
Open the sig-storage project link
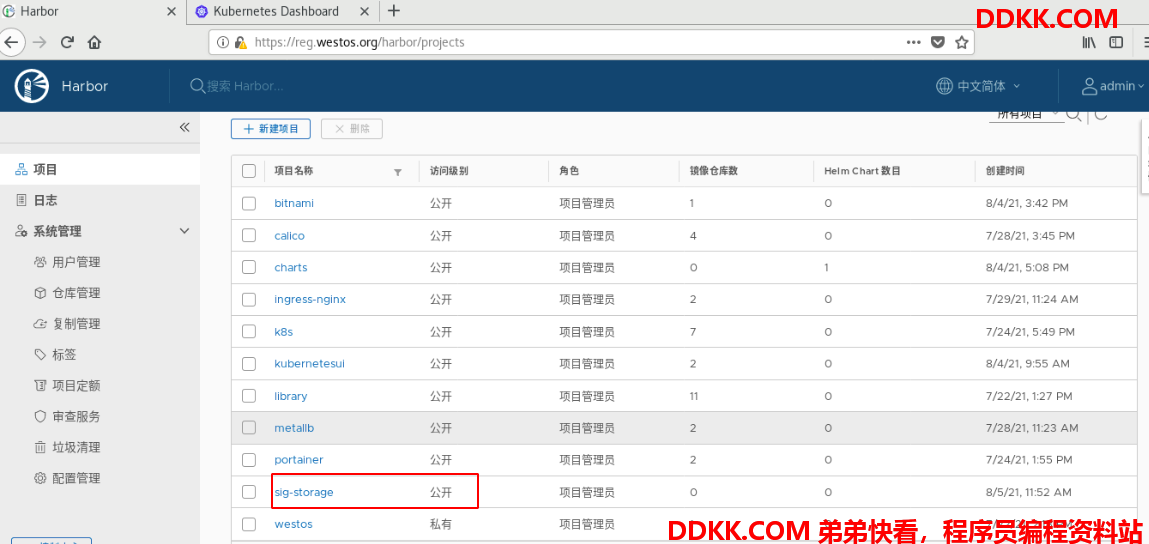[x=304, y=492]
